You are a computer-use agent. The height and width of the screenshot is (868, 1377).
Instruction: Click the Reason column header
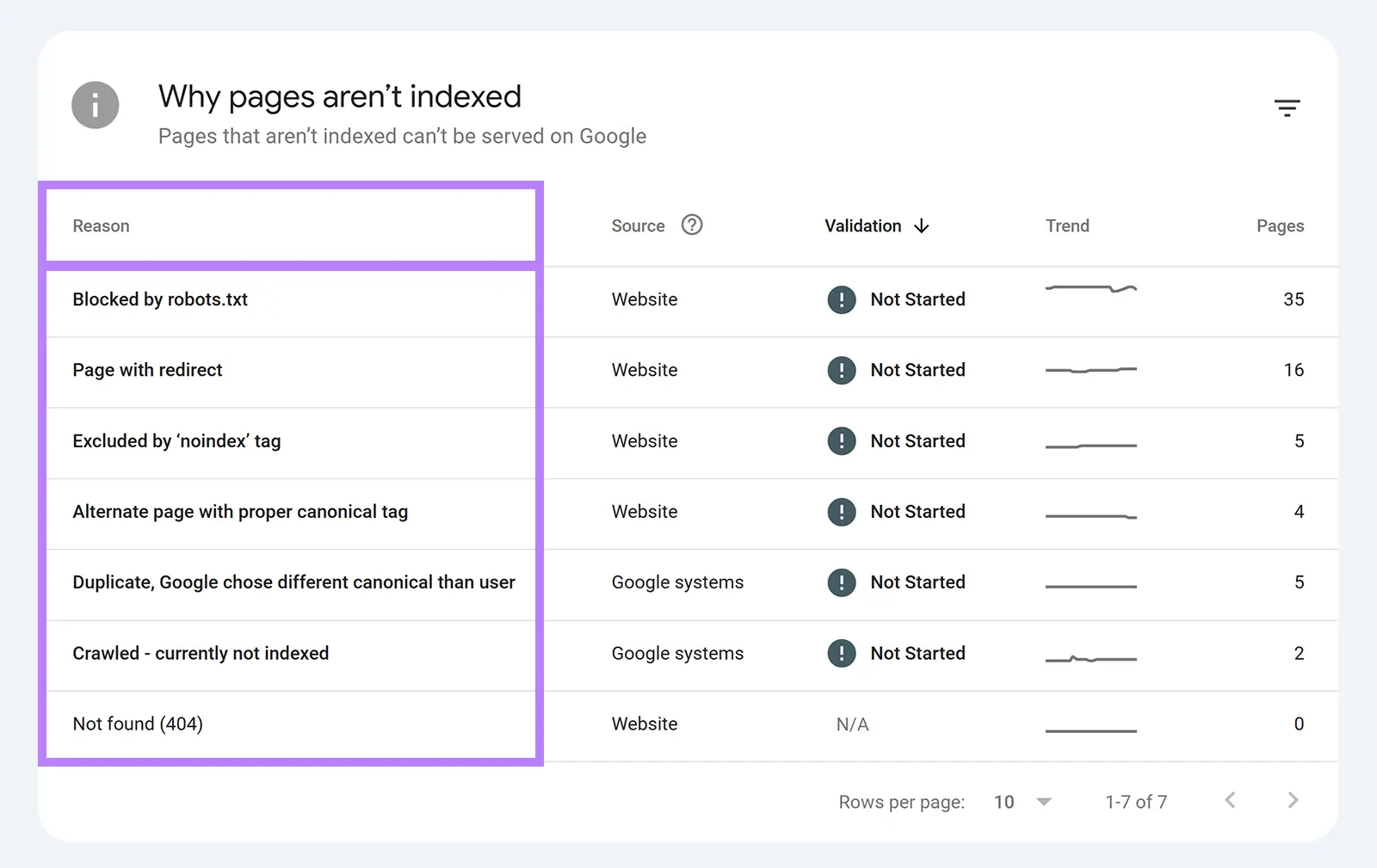(101, 225)
